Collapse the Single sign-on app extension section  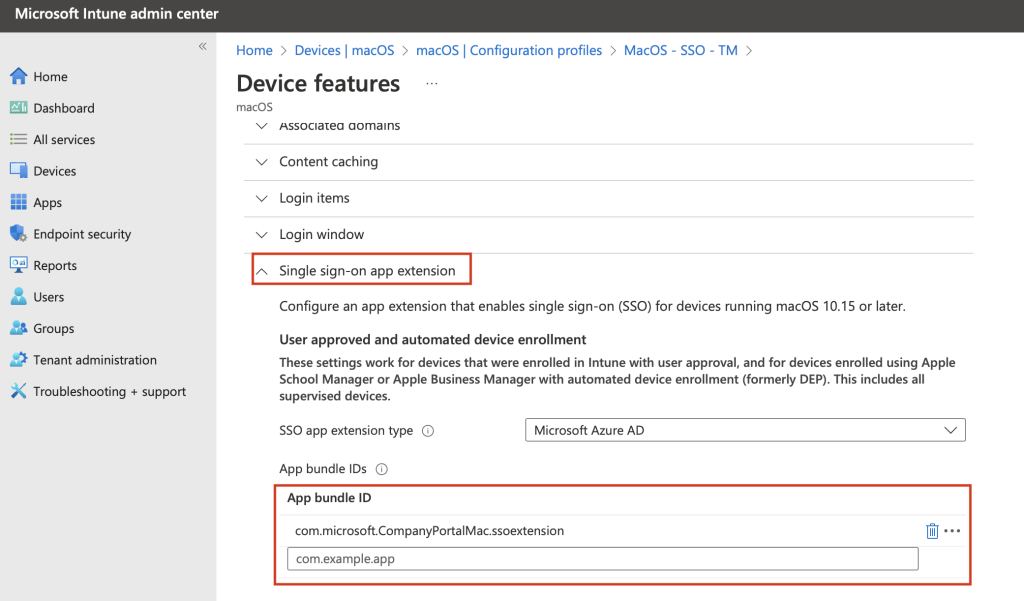click(366, 271)
